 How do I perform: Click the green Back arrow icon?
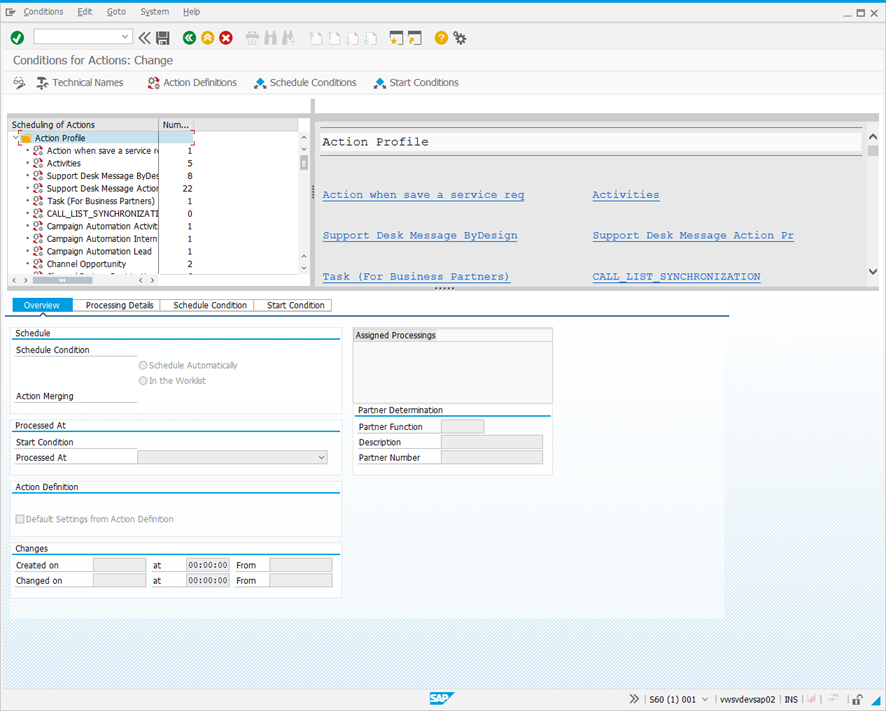[189, 38]
